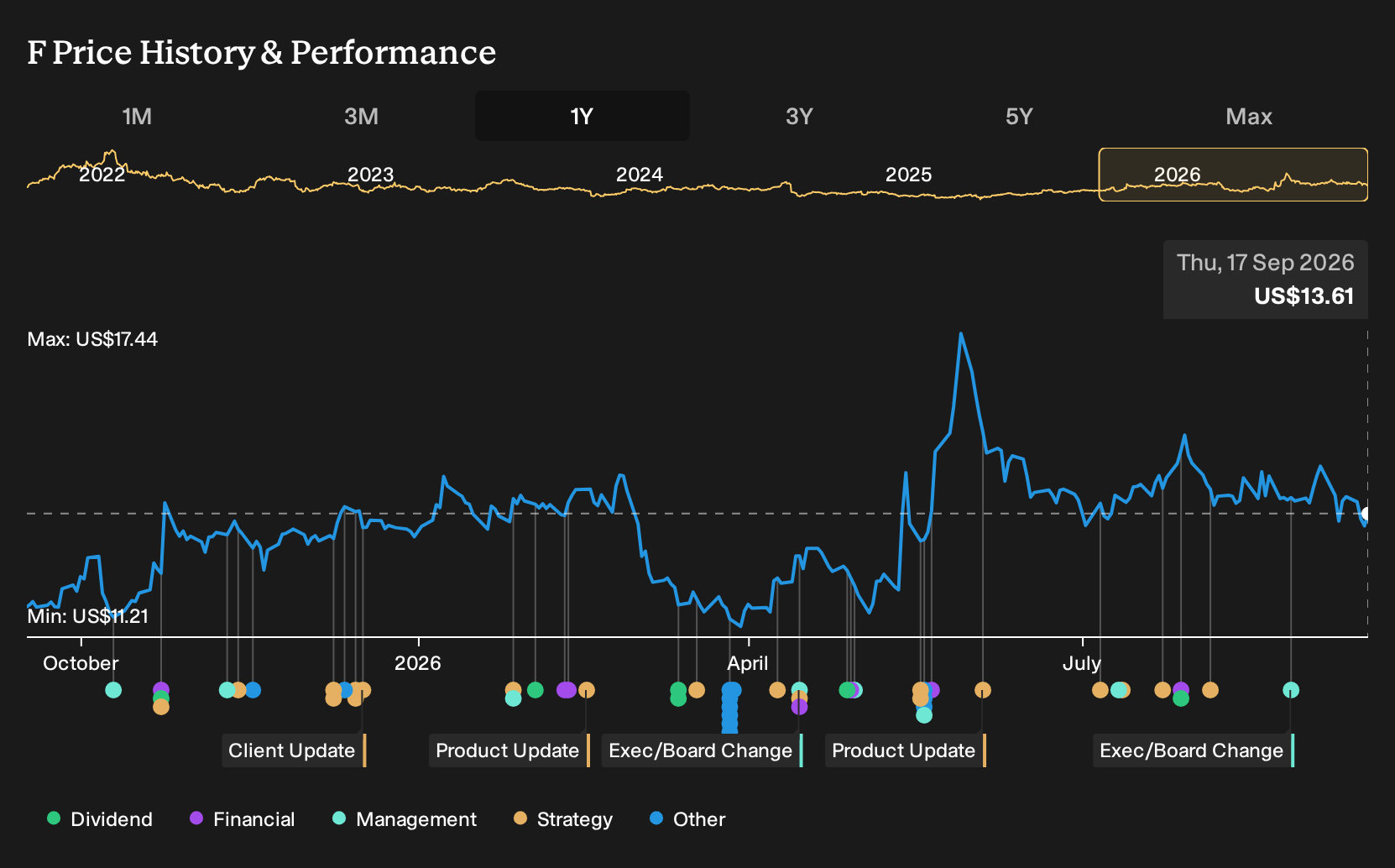This screenshot has width=1395, height=868.
Task: Click the 'F Price History & Performance' heading
Action: 262,52
